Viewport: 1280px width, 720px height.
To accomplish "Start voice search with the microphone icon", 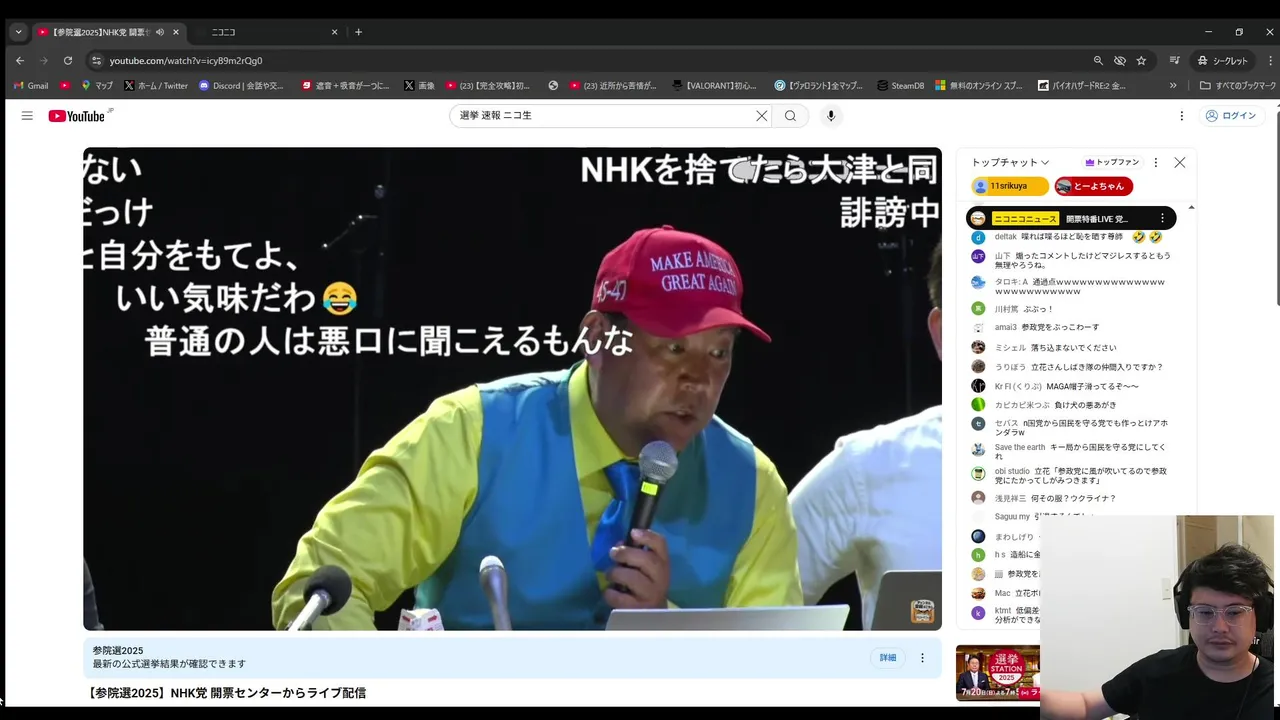I will (x=830, y=116).
